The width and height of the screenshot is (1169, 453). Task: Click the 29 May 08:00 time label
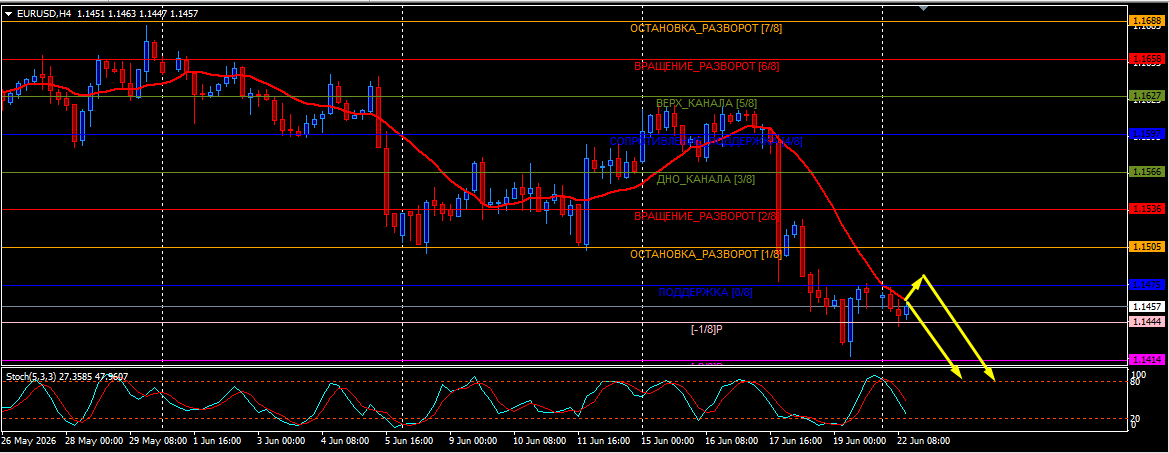158,441
